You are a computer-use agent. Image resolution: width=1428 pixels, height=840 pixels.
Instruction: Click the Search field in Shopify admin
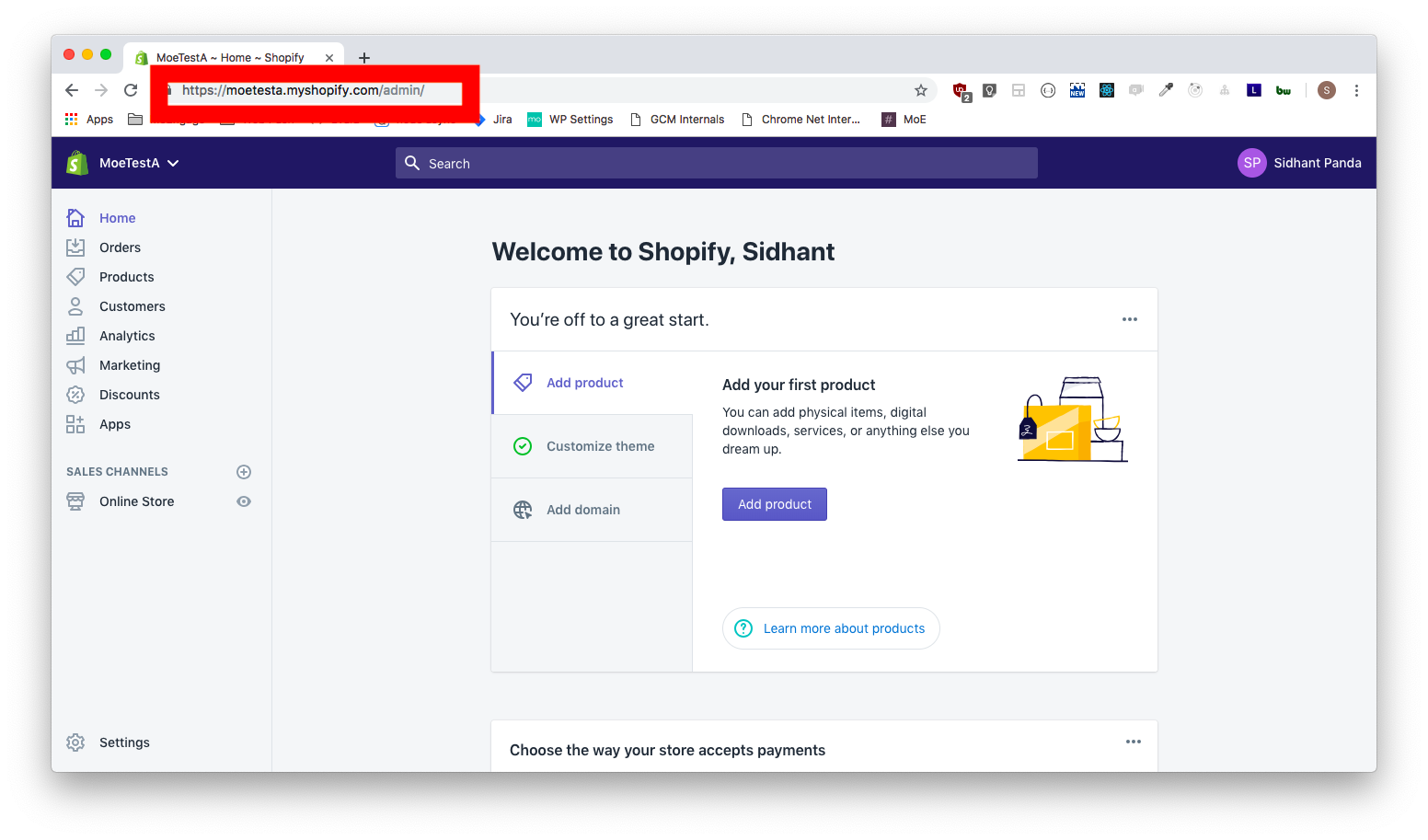point(717,163)
